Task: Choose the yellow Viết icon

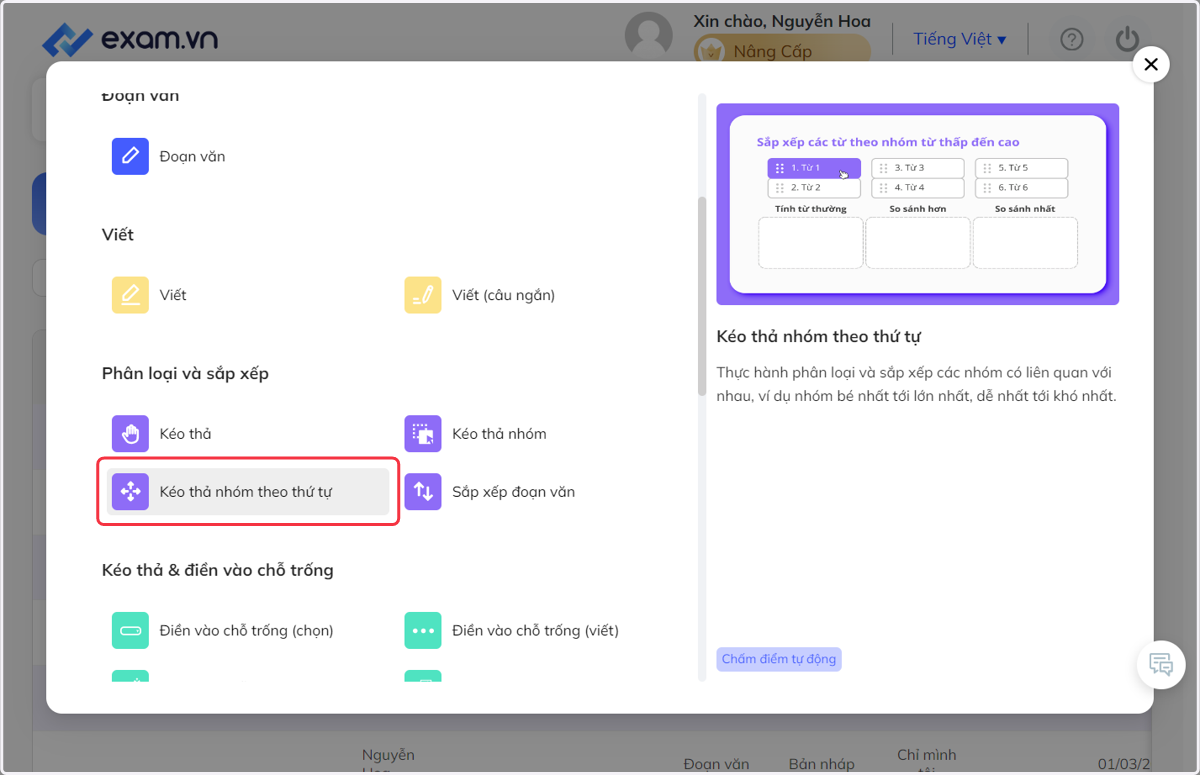Action: tap(130, 295)
